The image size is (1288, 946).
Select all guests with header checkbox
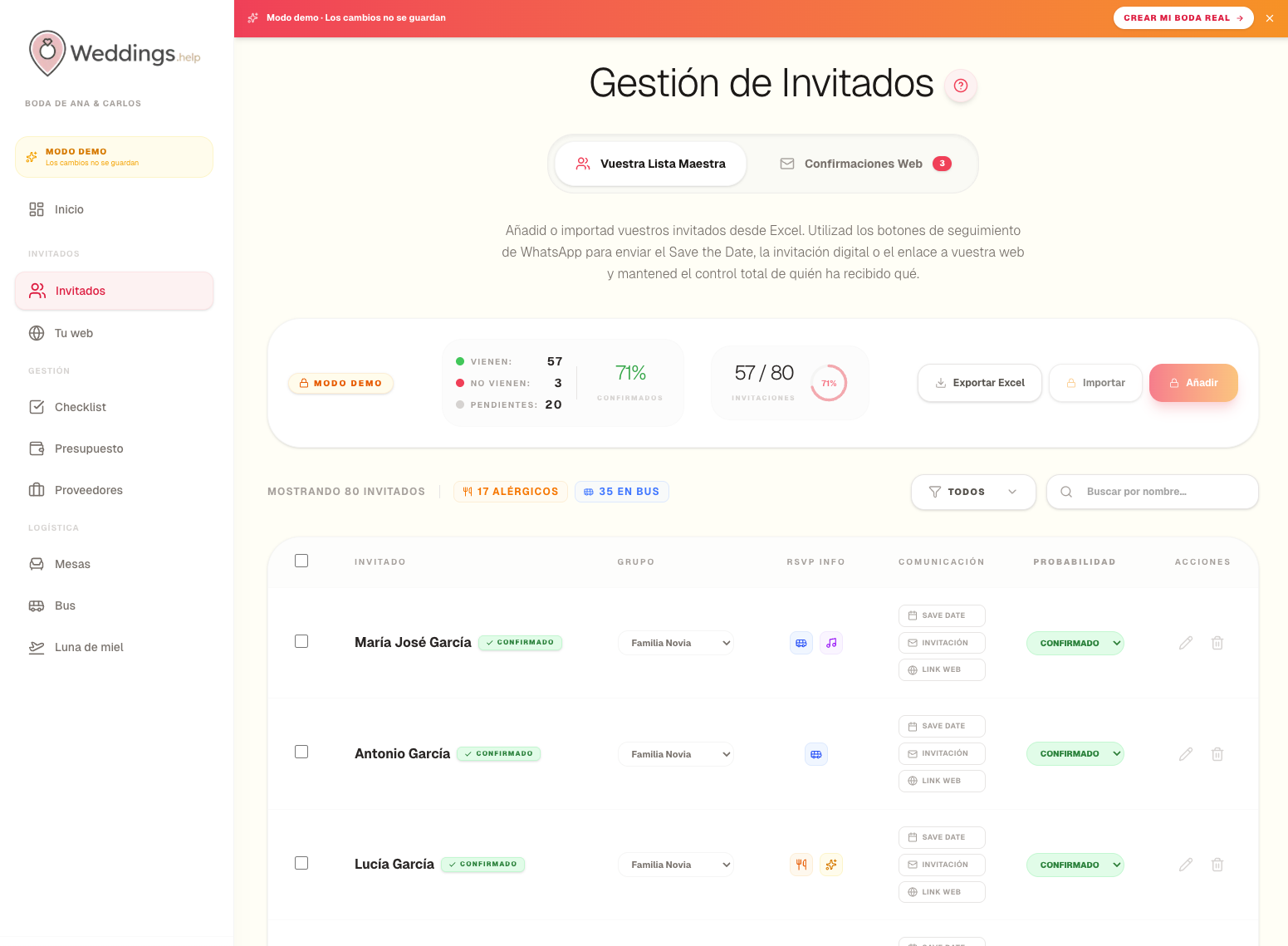tap(301, 561)
